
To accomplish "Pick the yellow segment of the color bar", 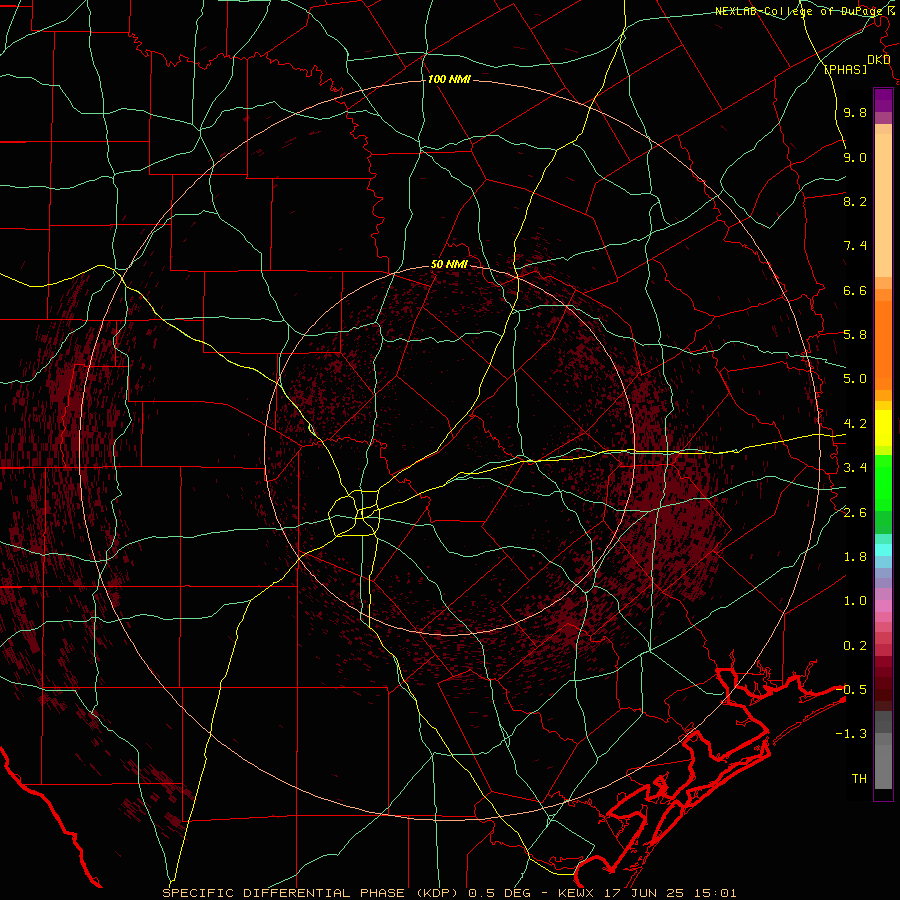I will [883, 428].
